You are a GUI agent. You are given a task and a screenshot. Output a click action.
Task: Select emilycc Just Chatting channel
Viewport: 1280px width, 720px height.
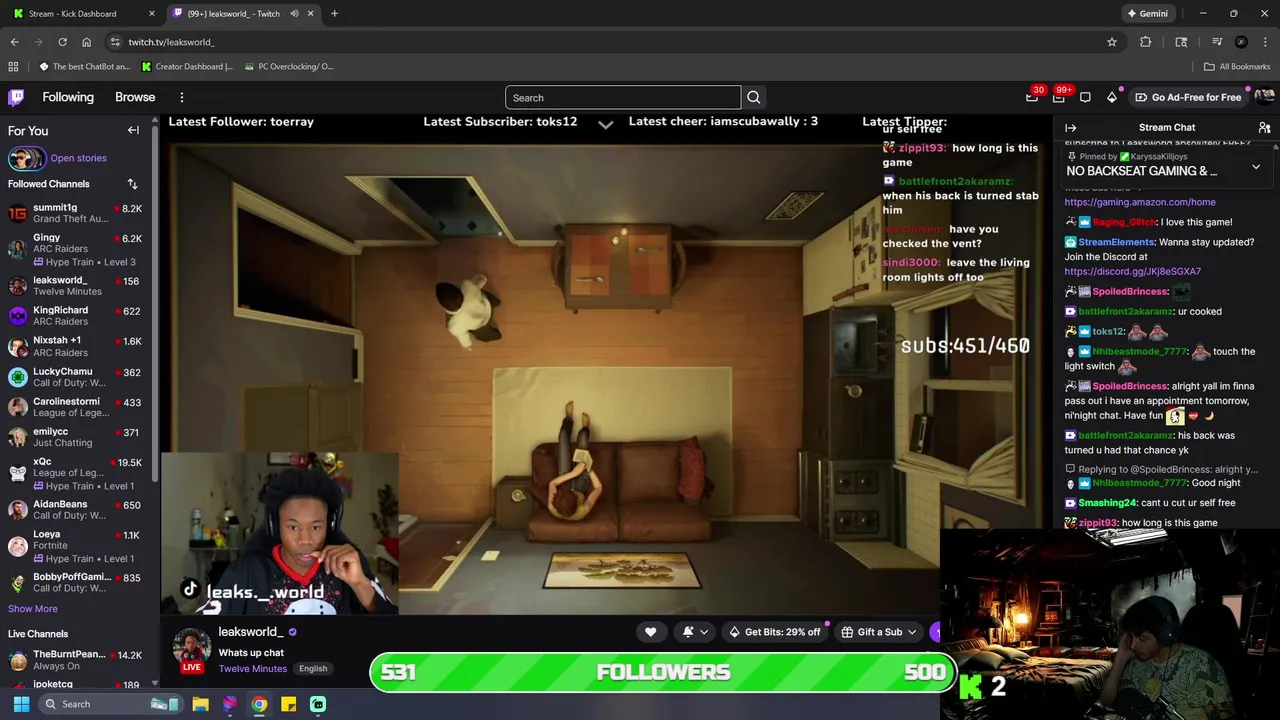(76, 437)
